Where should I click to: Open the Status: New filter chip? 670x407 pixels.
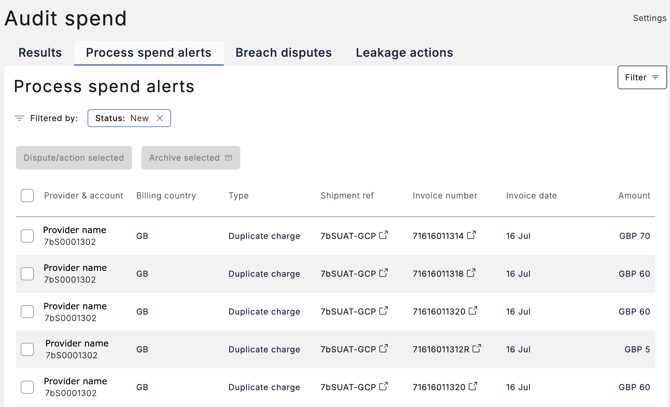[x=122, y=118]
